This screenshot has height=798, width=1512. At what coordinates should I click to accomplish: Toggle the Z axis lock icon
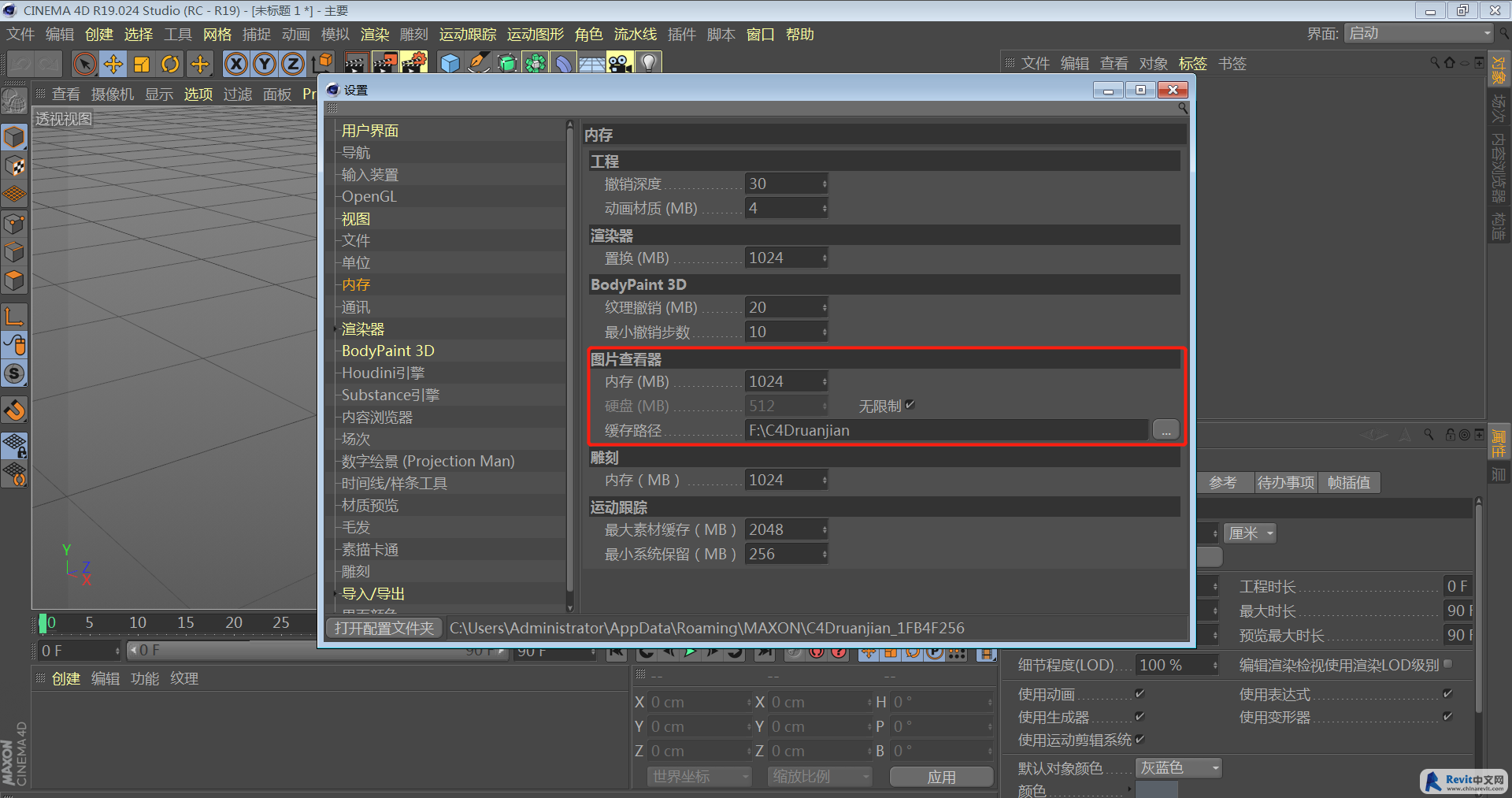(292, 64)
